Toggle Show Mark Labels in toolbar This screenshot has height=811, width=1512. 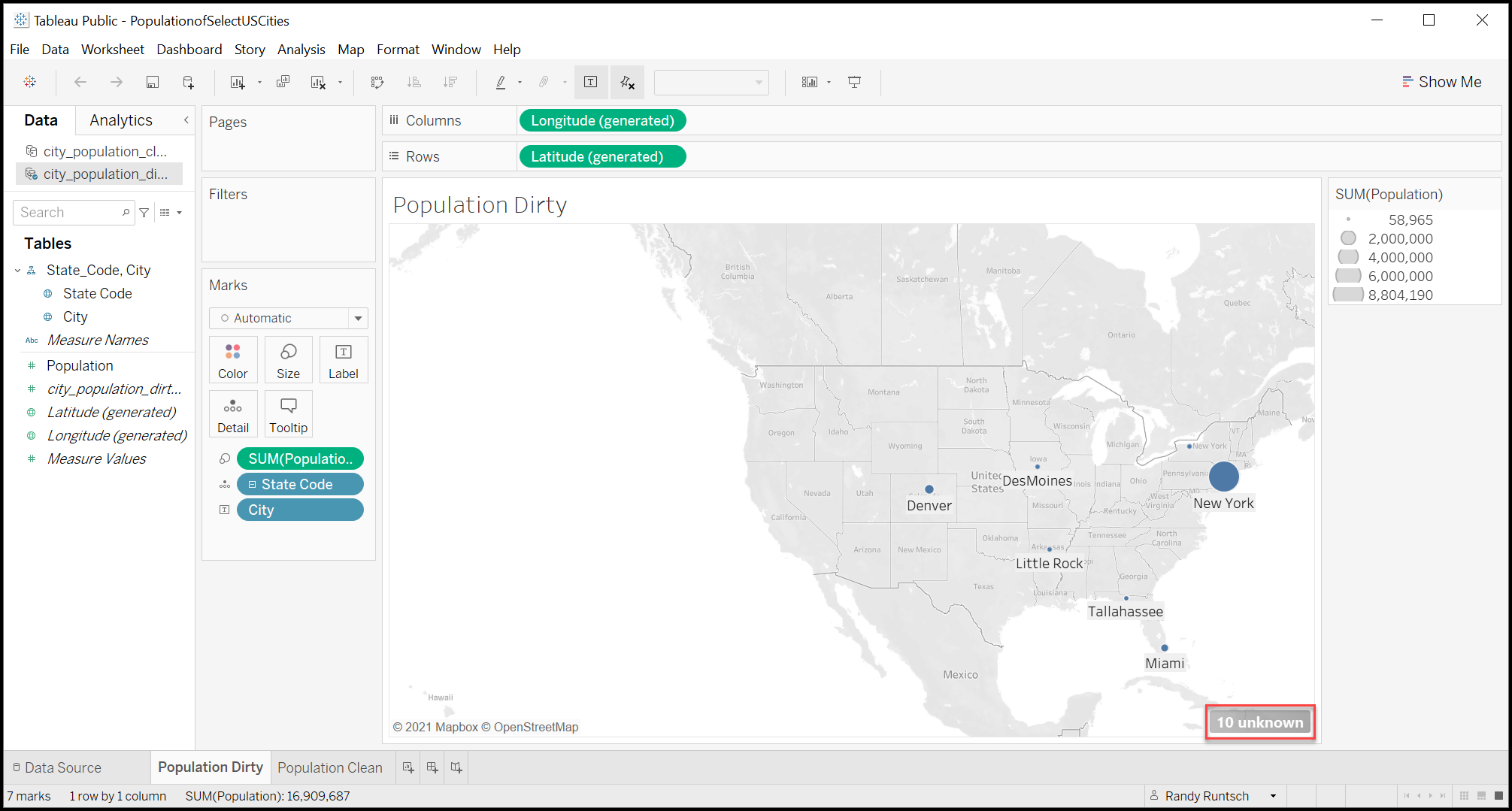[x=591, y=82]
